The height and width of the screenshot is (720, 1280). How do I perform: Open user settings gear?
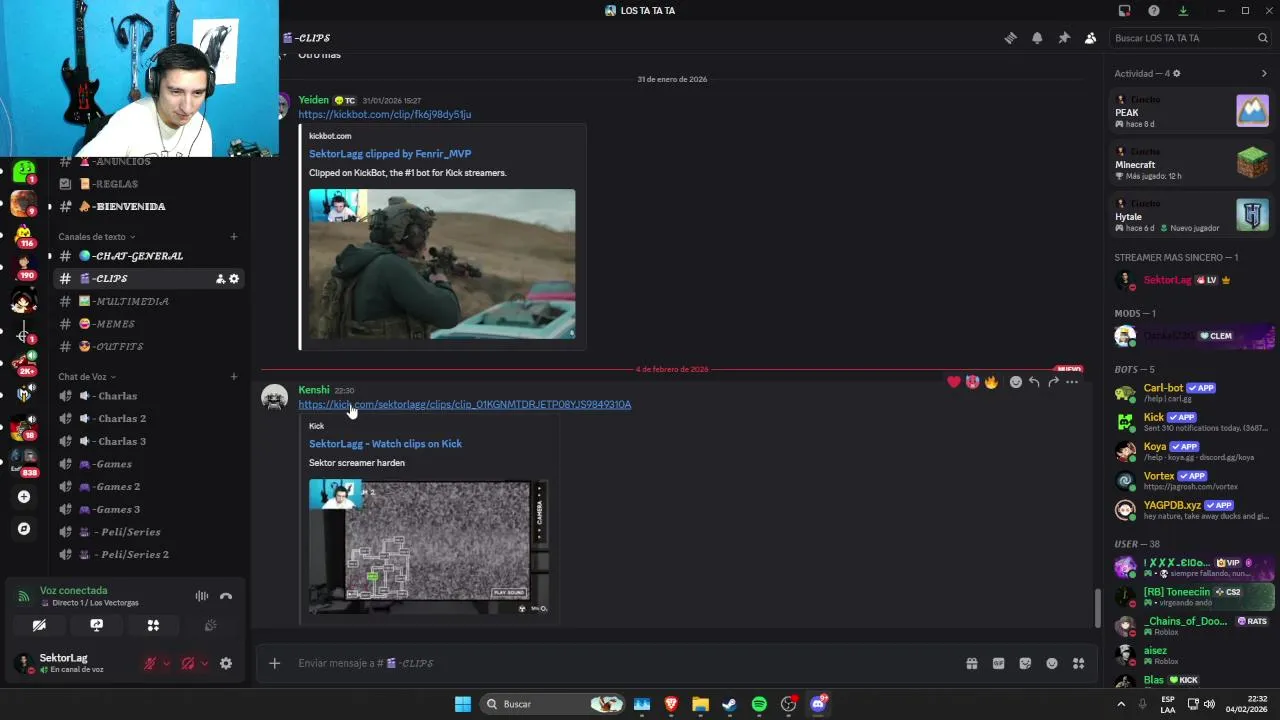[x=226, y=663]
